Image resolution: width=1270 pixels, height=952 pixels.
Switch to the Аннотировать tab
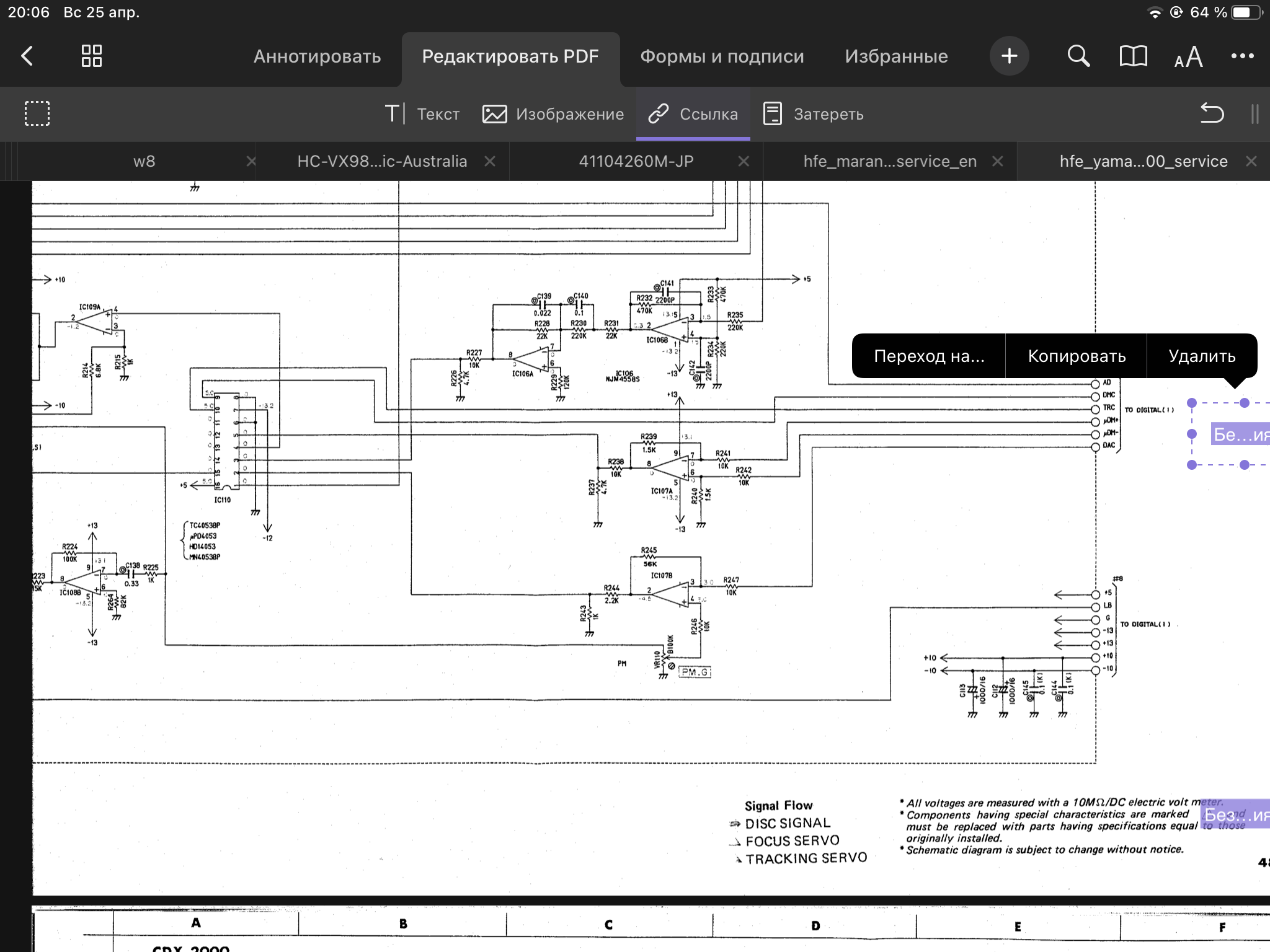317,56
